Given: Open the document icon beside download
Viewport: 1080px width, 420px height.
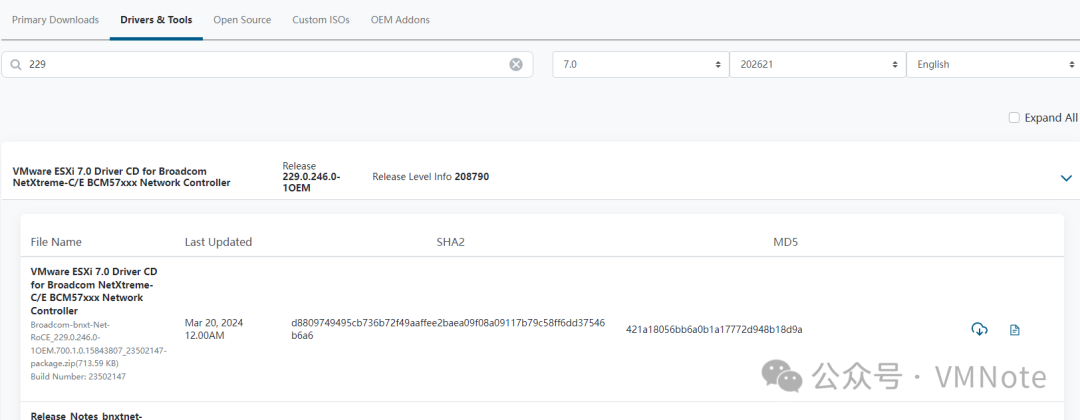Looking at the screenshot, I should point(1014,330).
